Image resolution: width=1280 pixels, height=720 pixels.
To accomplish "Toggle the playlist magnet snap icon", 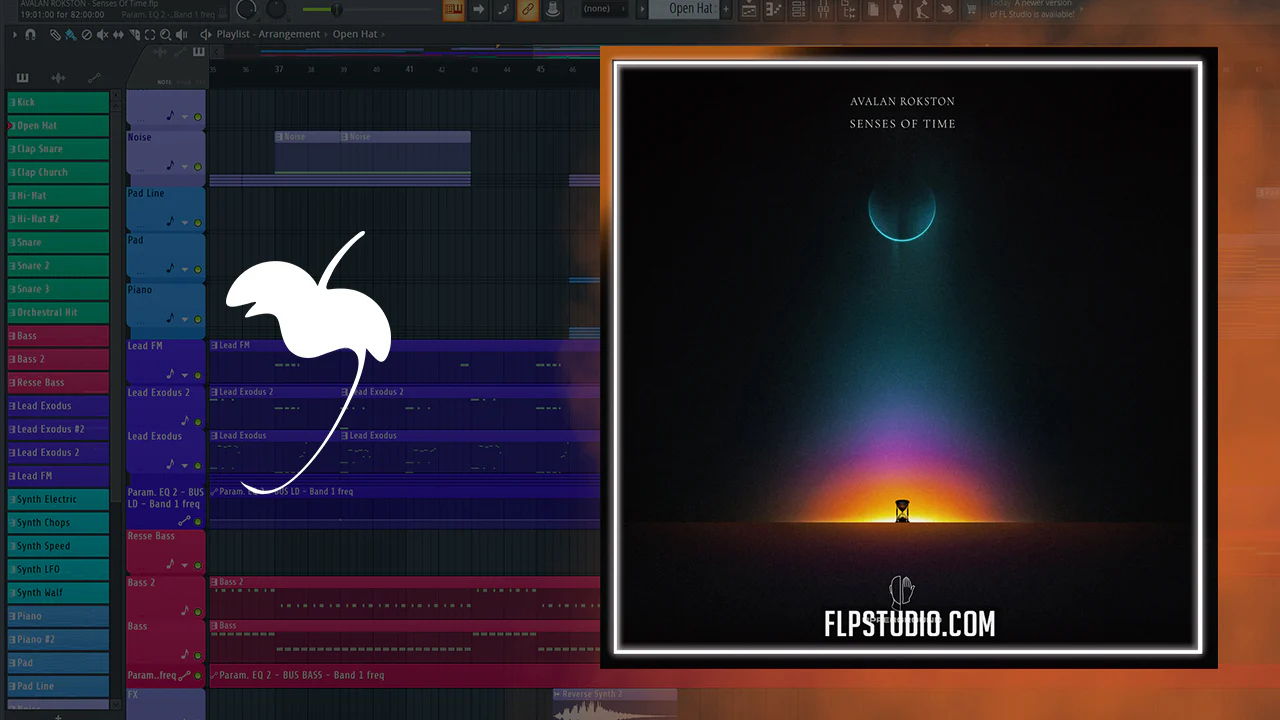I will [x=31, y=34].
